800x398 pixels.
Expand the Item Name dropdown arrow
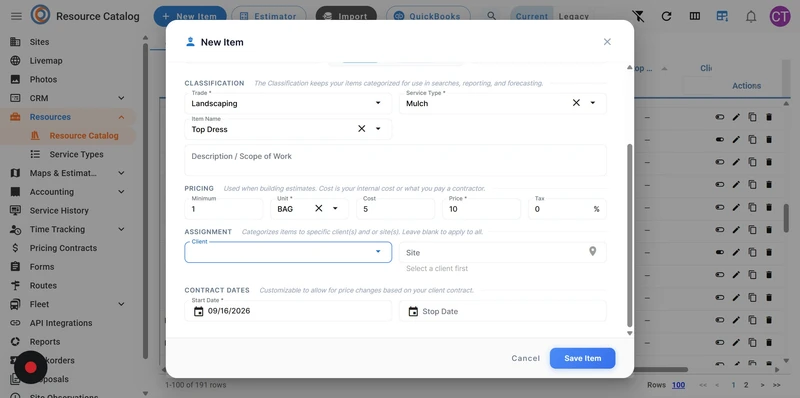378,129
